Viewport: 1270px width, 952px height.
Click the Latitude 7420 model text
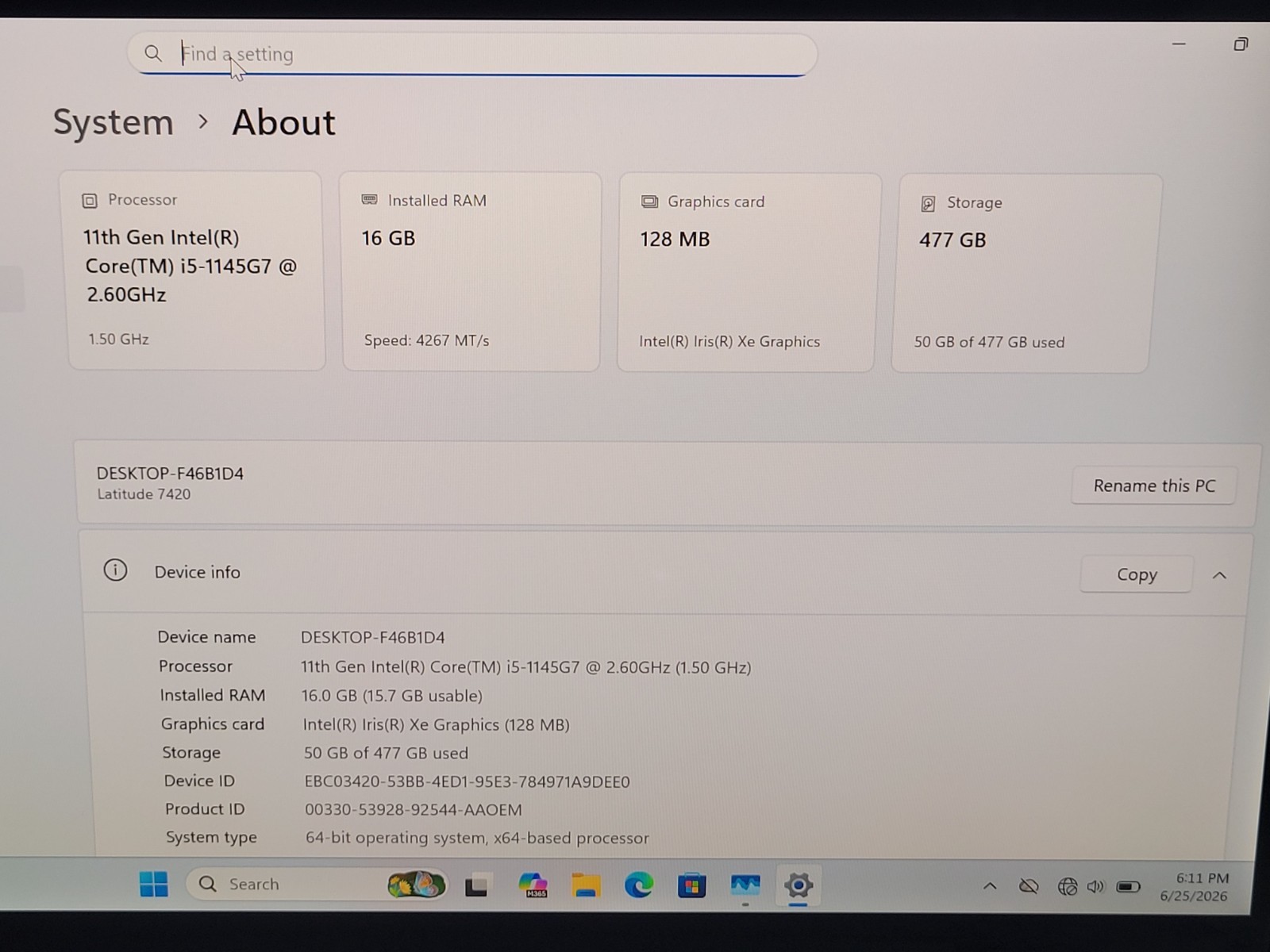click(144, 494)
